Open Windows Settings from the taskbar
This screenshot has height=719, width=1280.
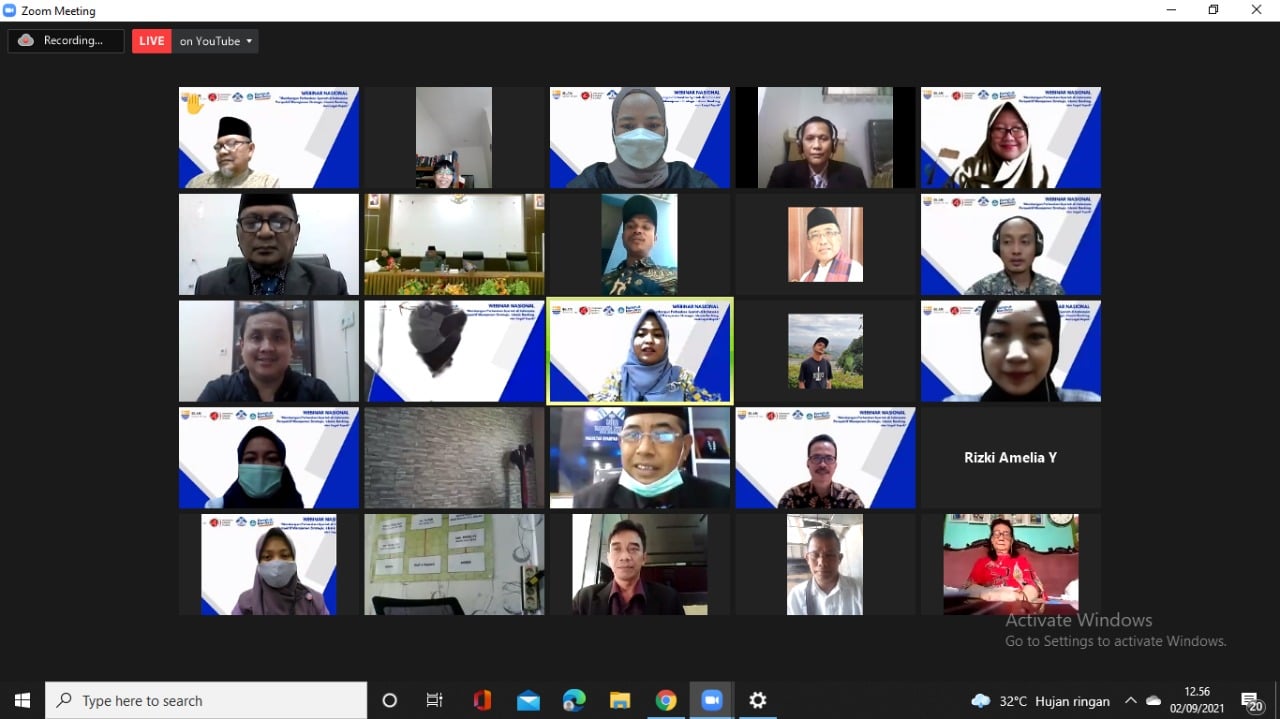click(757, 700)
